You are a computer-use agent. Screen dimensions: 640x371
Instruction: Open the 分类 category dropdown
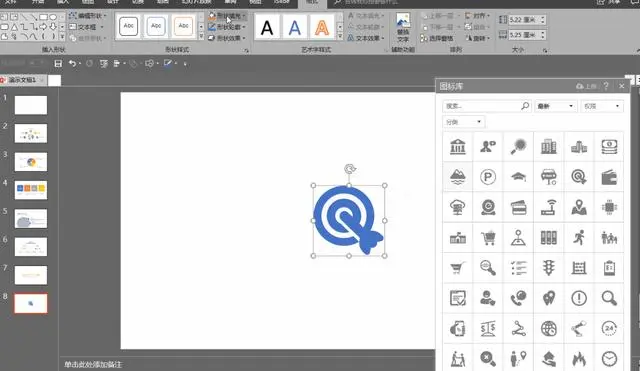pos(464,122)
